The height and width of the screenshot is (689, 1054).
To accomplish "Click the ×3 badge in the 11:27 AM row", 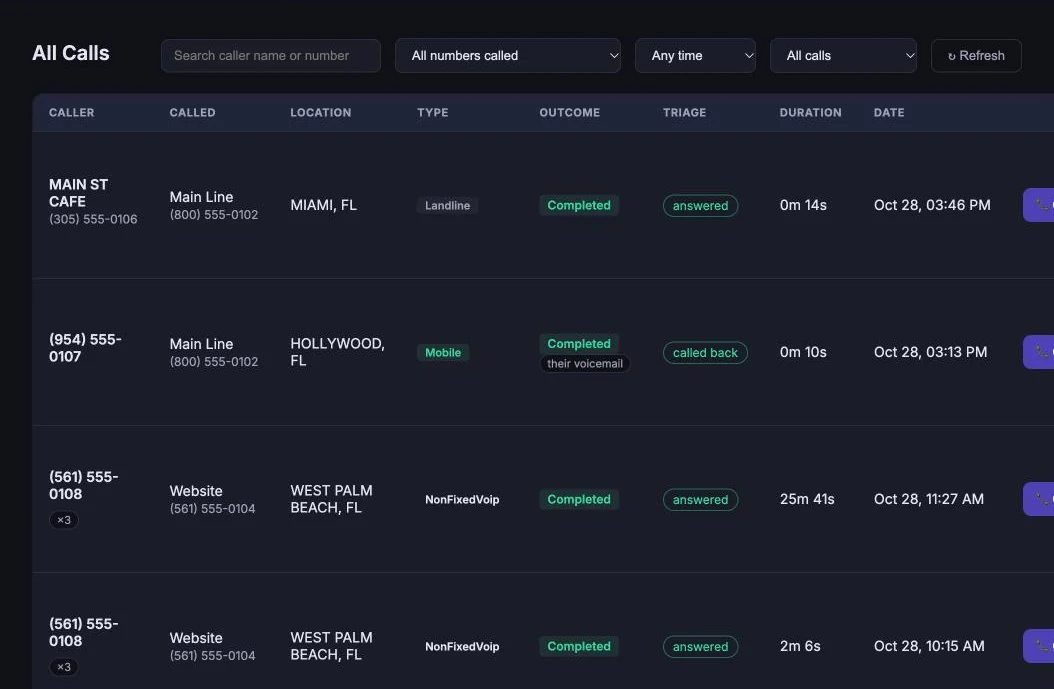I will coord(64,520).
